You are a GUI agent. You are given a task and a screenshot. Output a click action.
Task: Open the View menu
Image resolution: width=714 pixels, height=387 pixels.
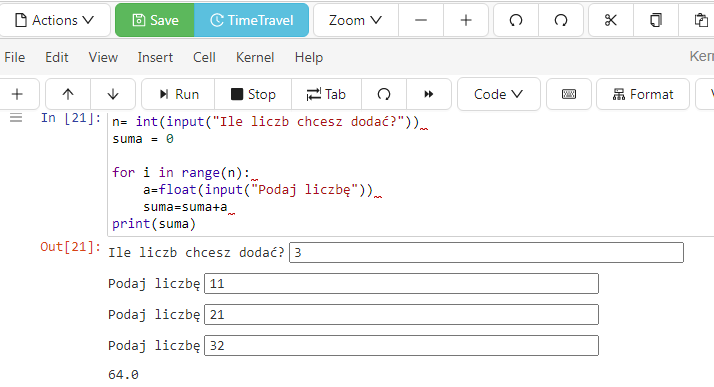point(103,57)
